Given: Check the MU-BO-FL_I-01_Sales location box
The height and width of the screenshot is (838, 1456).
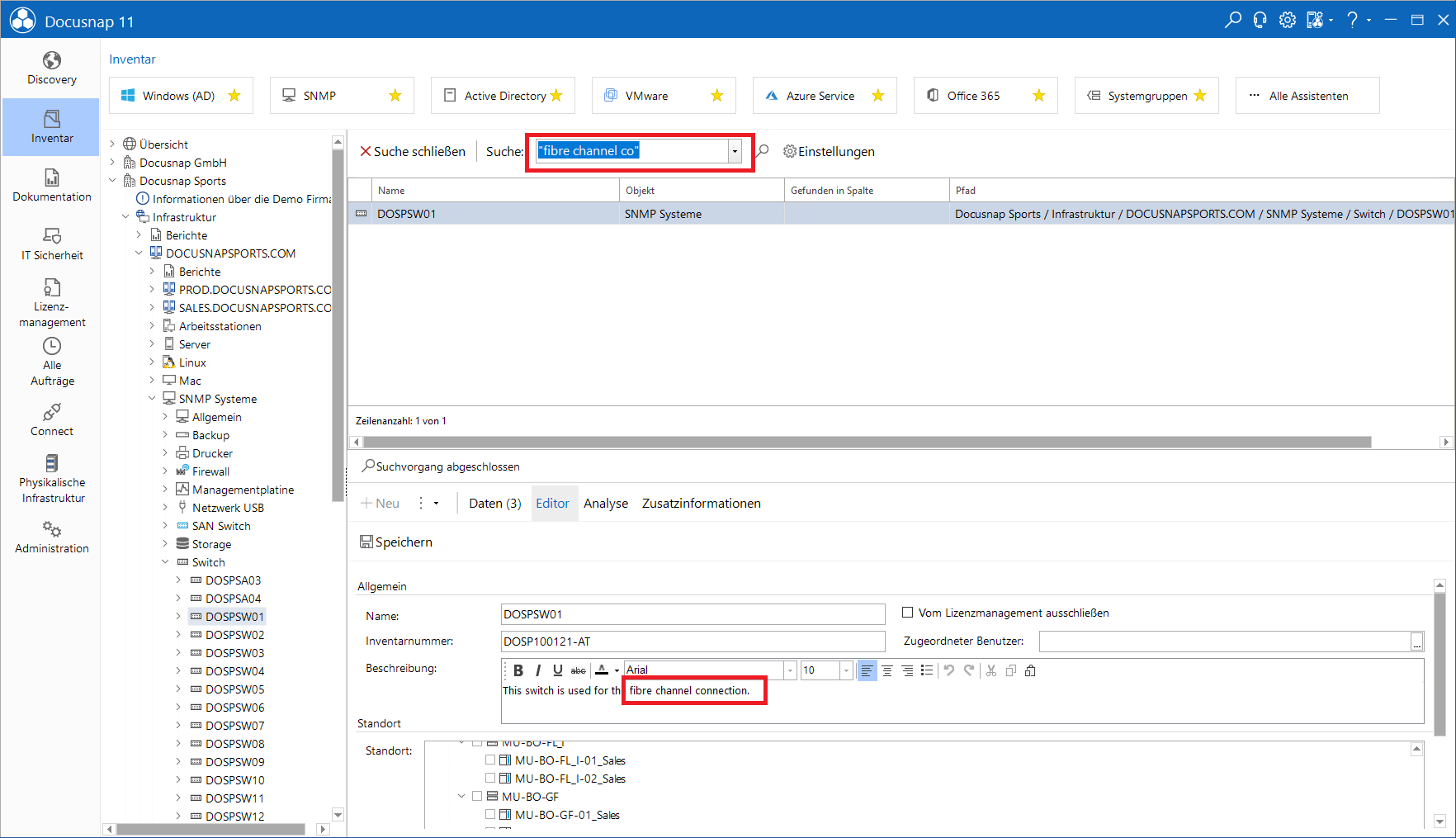Looking at the screenshot, I should [490, 760].
